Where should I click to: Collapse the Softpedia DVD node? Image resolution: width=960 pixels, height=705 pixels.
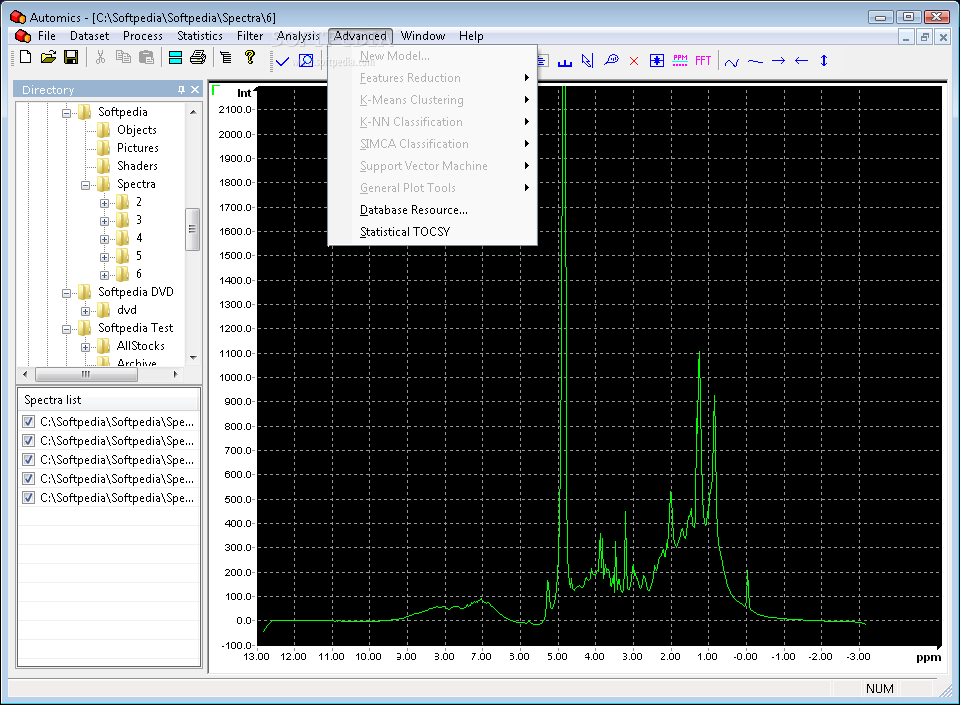pyautogui.click(x=67, y=293)
